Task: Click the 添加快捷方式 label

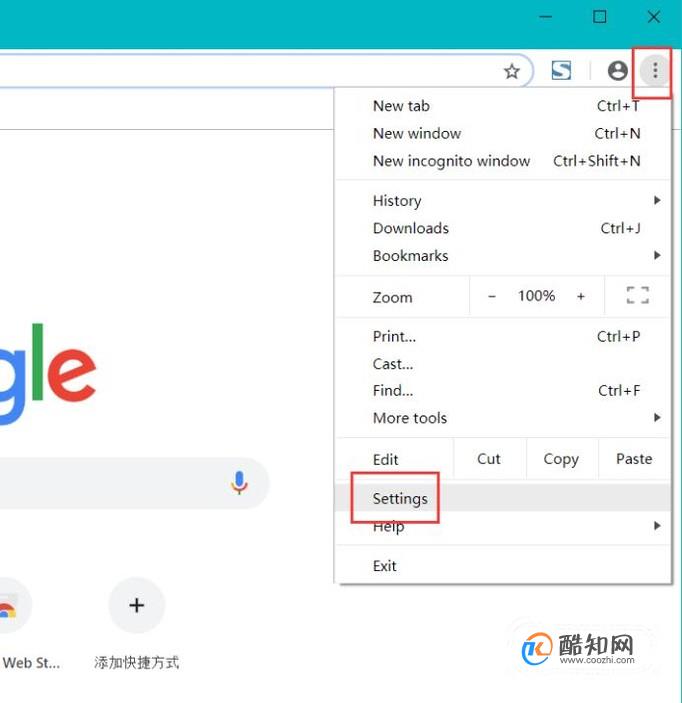Action: tap(137, 663)
